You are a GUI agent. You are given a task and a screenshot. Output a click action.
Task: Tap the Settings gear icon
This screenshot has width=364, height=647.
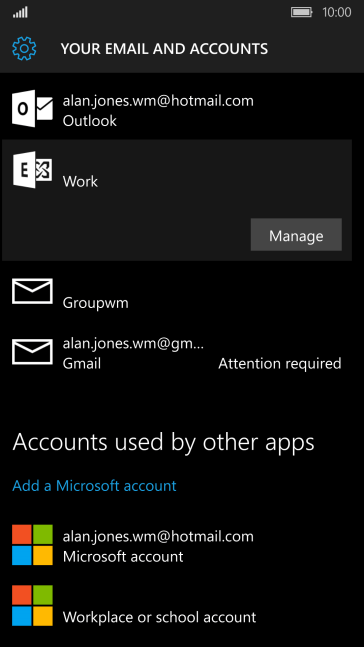coord(24,49)
